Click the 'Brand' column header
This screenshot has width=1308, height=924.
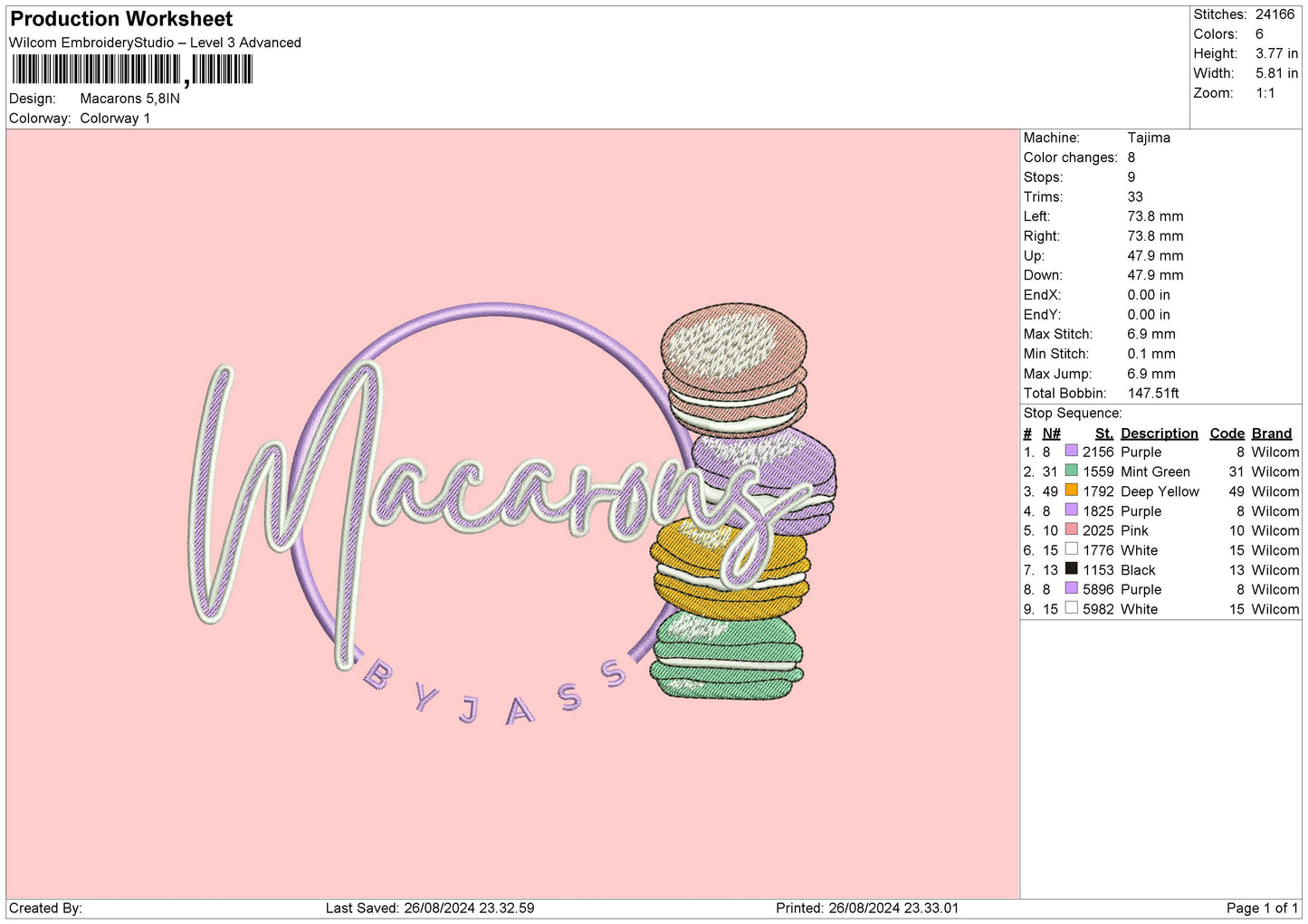1272,433
